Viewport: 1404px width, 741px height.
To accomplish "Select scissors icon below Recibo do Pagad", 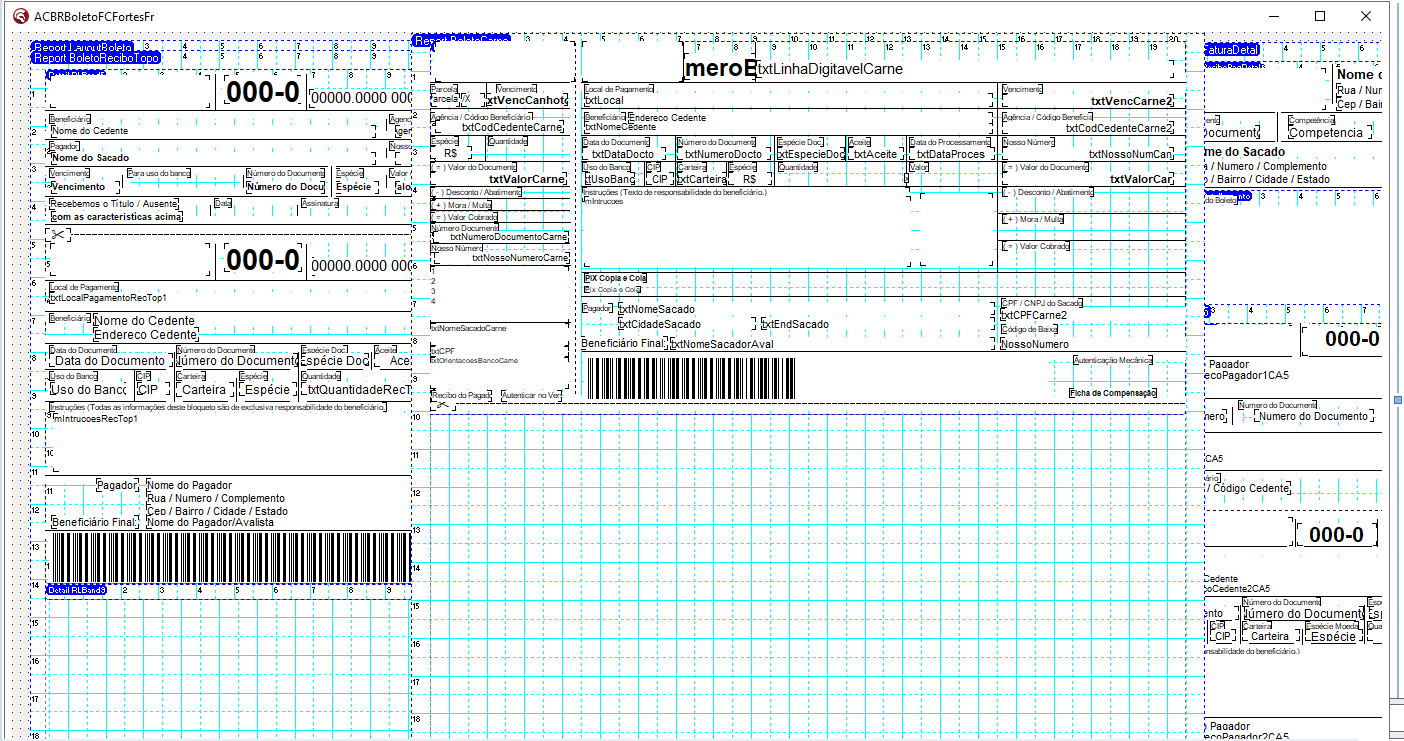I will (444, 405).
